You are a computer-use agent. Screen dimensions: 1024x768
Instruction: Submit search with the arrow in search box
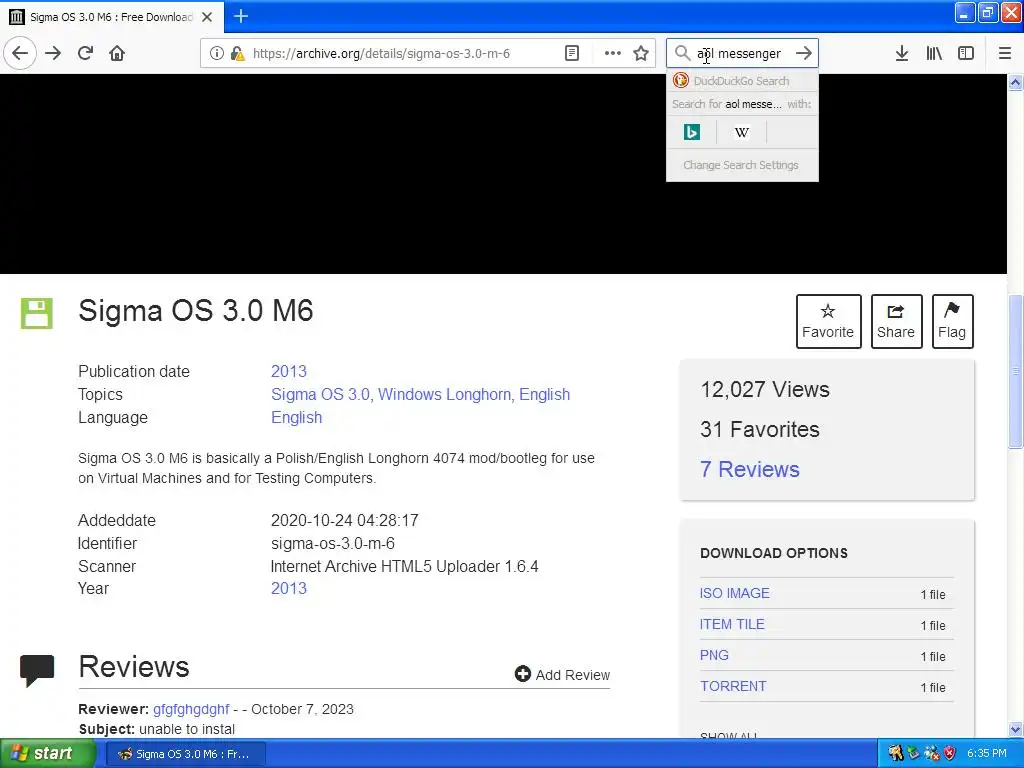804,53
